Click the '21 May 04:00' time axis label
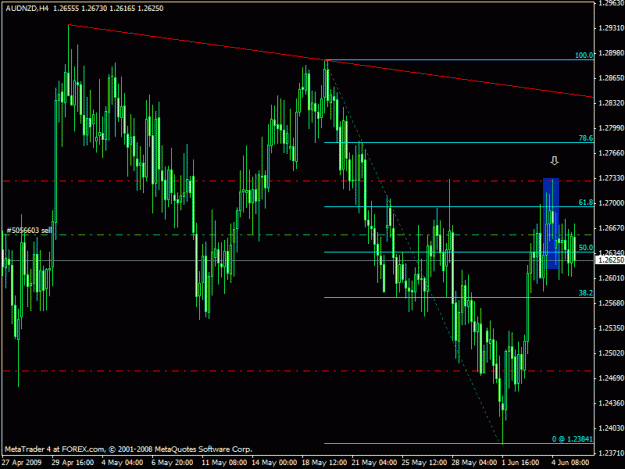This screenshot has width=625, height=469. click(x=374, y=463)
